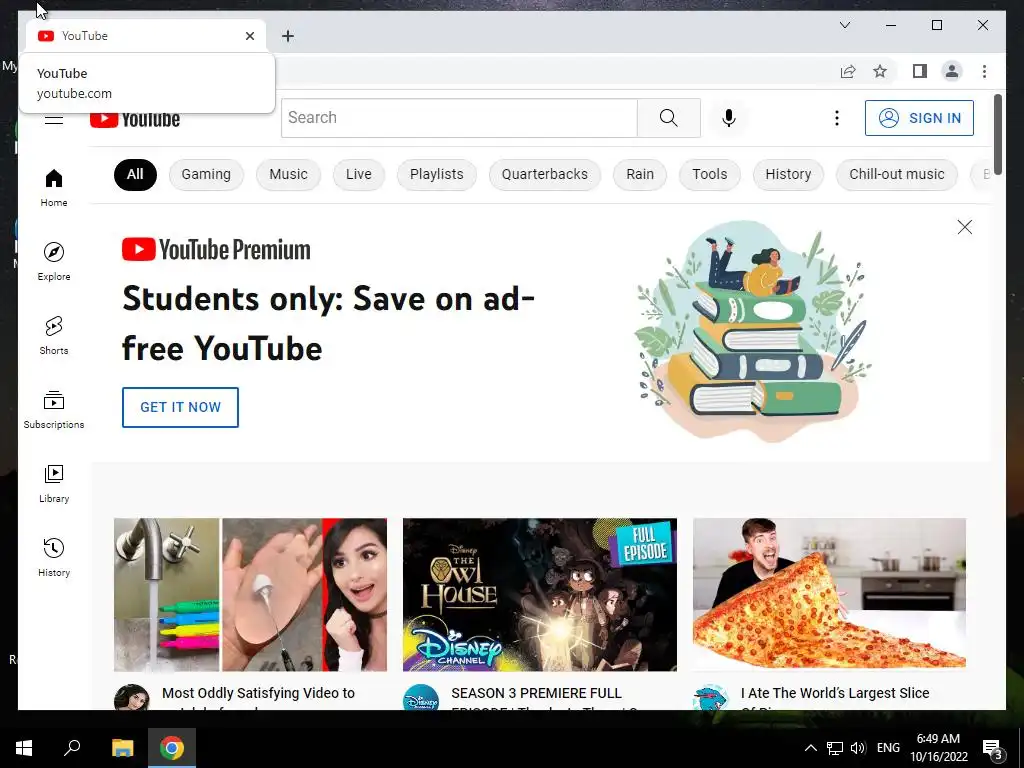Go to Home in the sidebar
The height and width of the screenshot is (768, 1024).
[54, 187]
